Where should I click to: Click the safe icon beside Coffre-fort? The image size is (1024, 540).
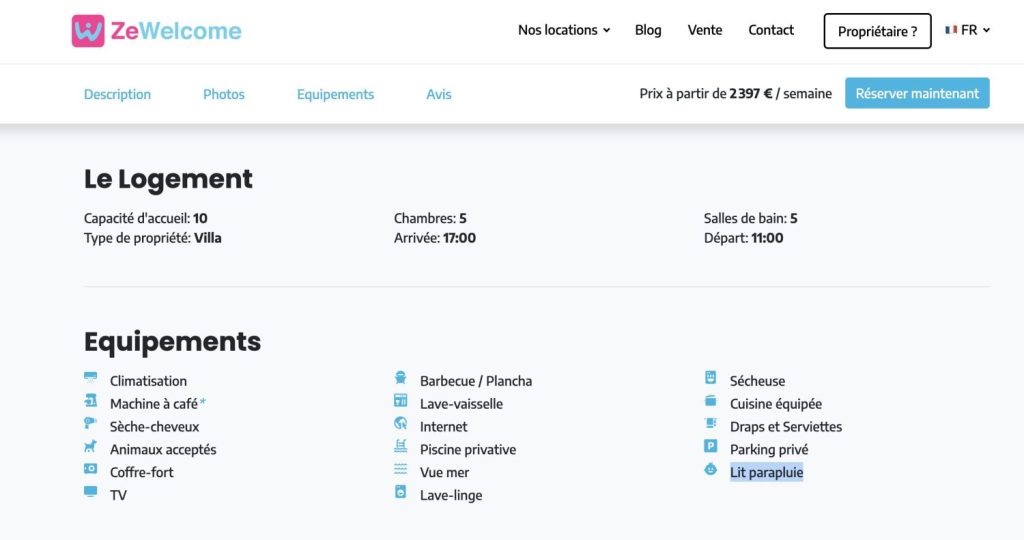(x=90, y=469)
